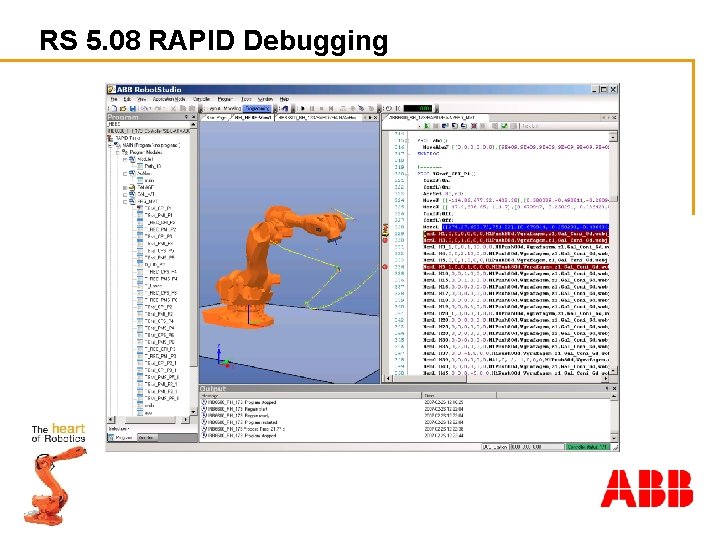Select the Process Time output message
Screen dimensions: 720x540
[243, 429]
